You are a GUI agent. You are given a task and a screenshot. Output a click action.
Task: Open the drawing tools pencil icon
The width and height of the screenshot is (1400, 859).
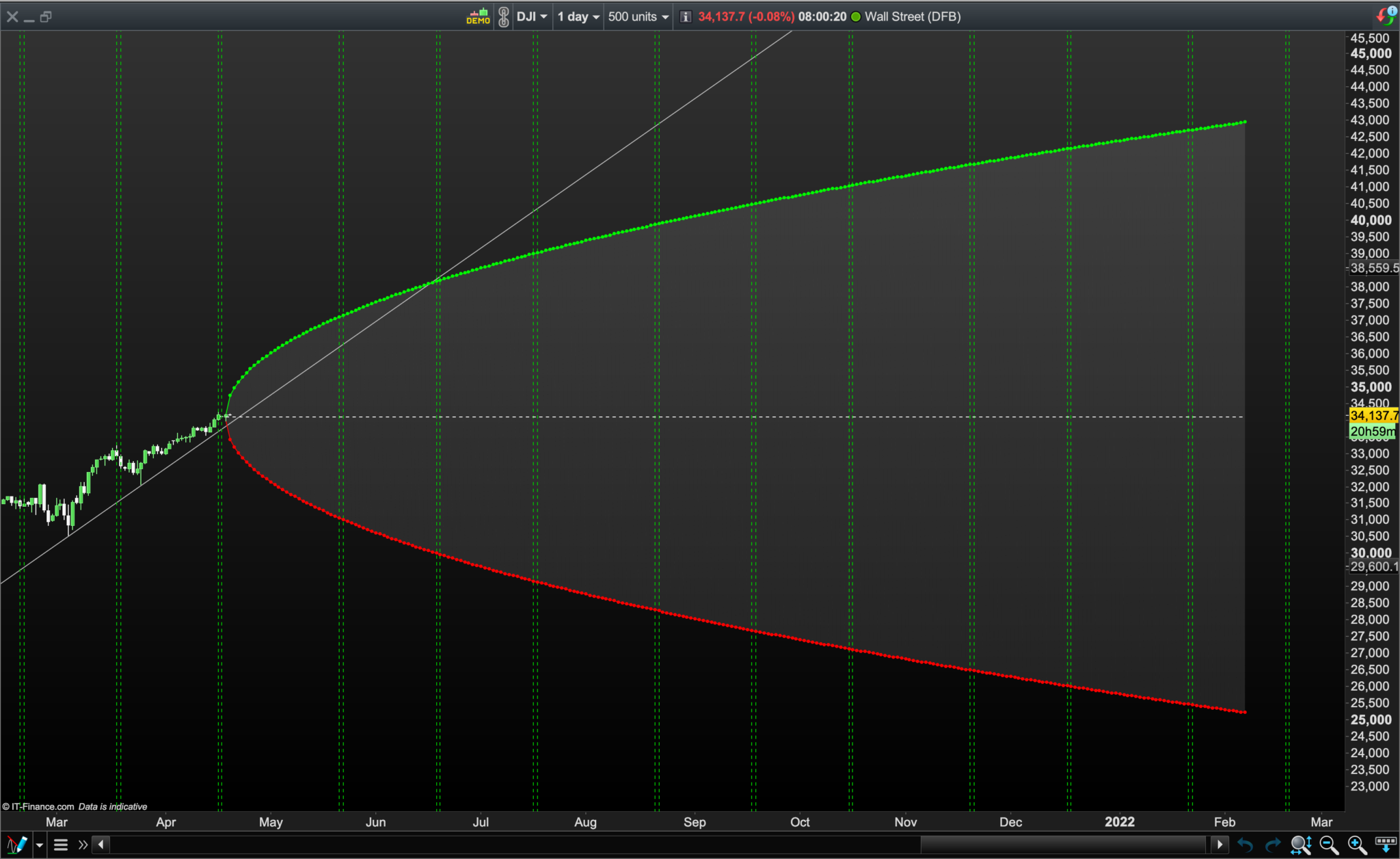point(16,845)
